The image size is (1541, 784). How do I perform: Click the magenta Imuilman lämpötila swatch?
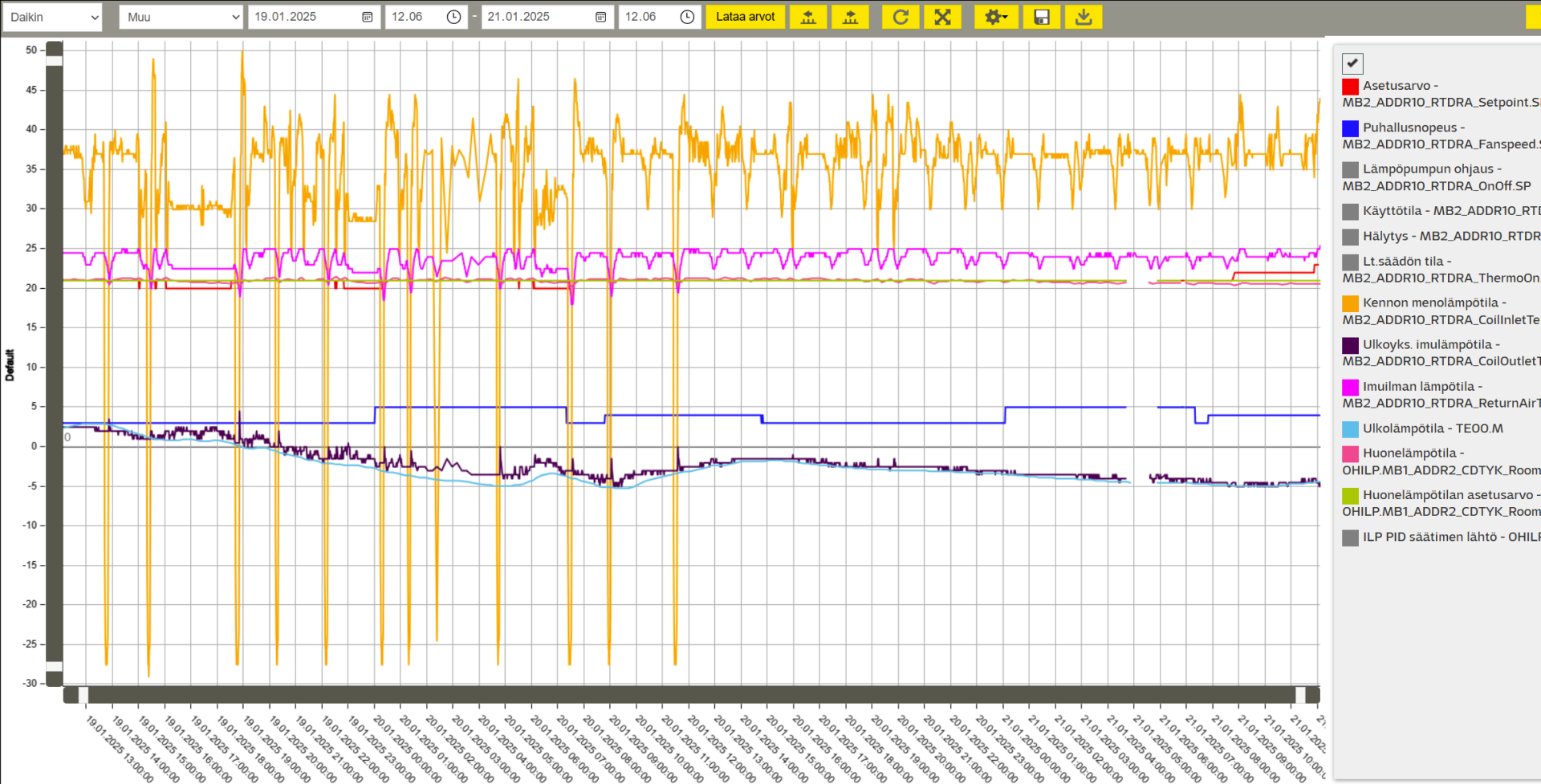pyautogui.click(x=1351, y=387)
